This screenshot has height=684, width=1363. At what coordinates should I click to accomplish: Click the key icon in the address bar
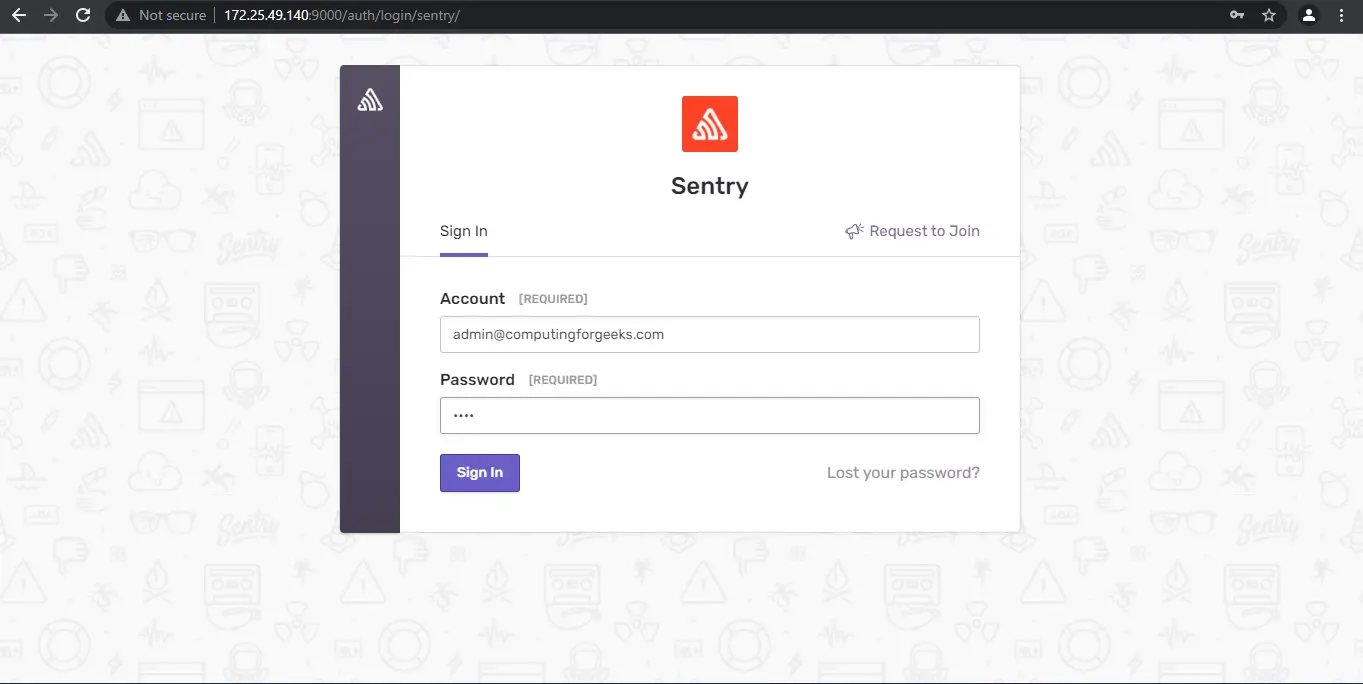(x=1237, y=15)
